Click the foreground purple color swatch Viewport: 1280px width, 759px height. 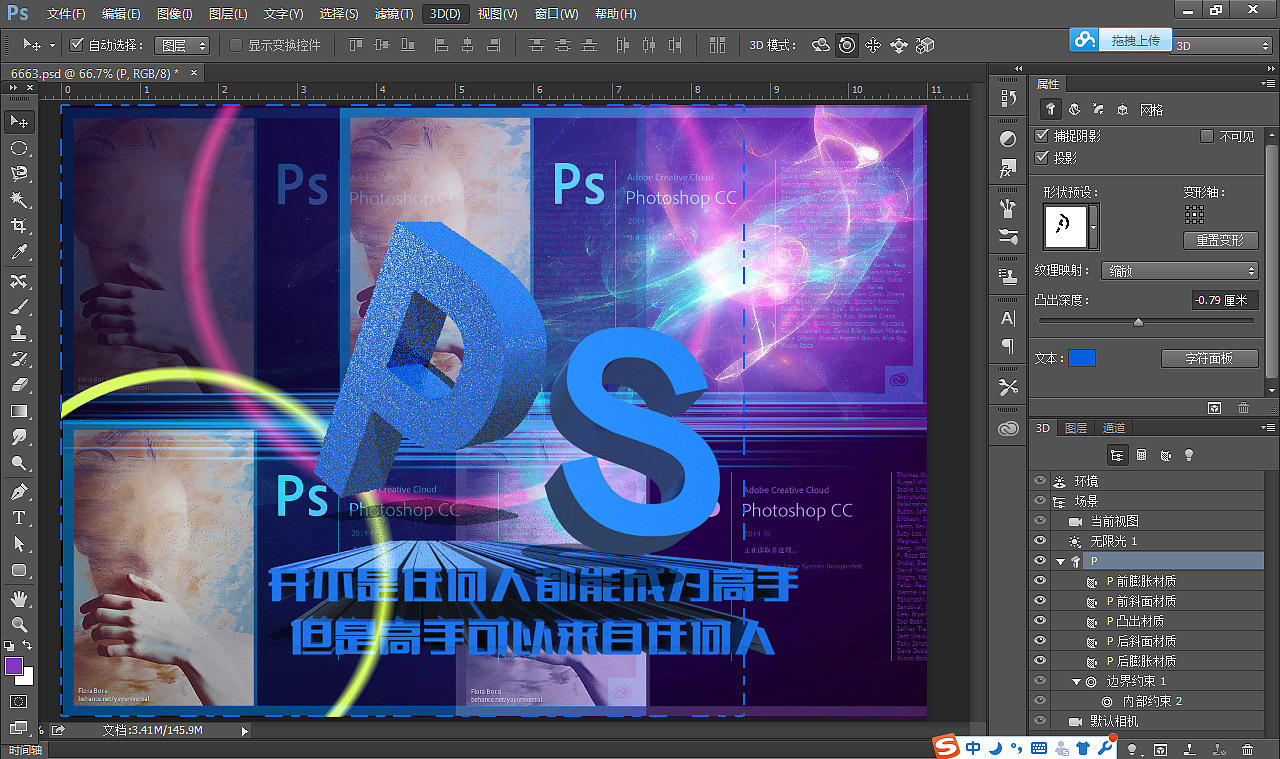[x=14, y=666]
